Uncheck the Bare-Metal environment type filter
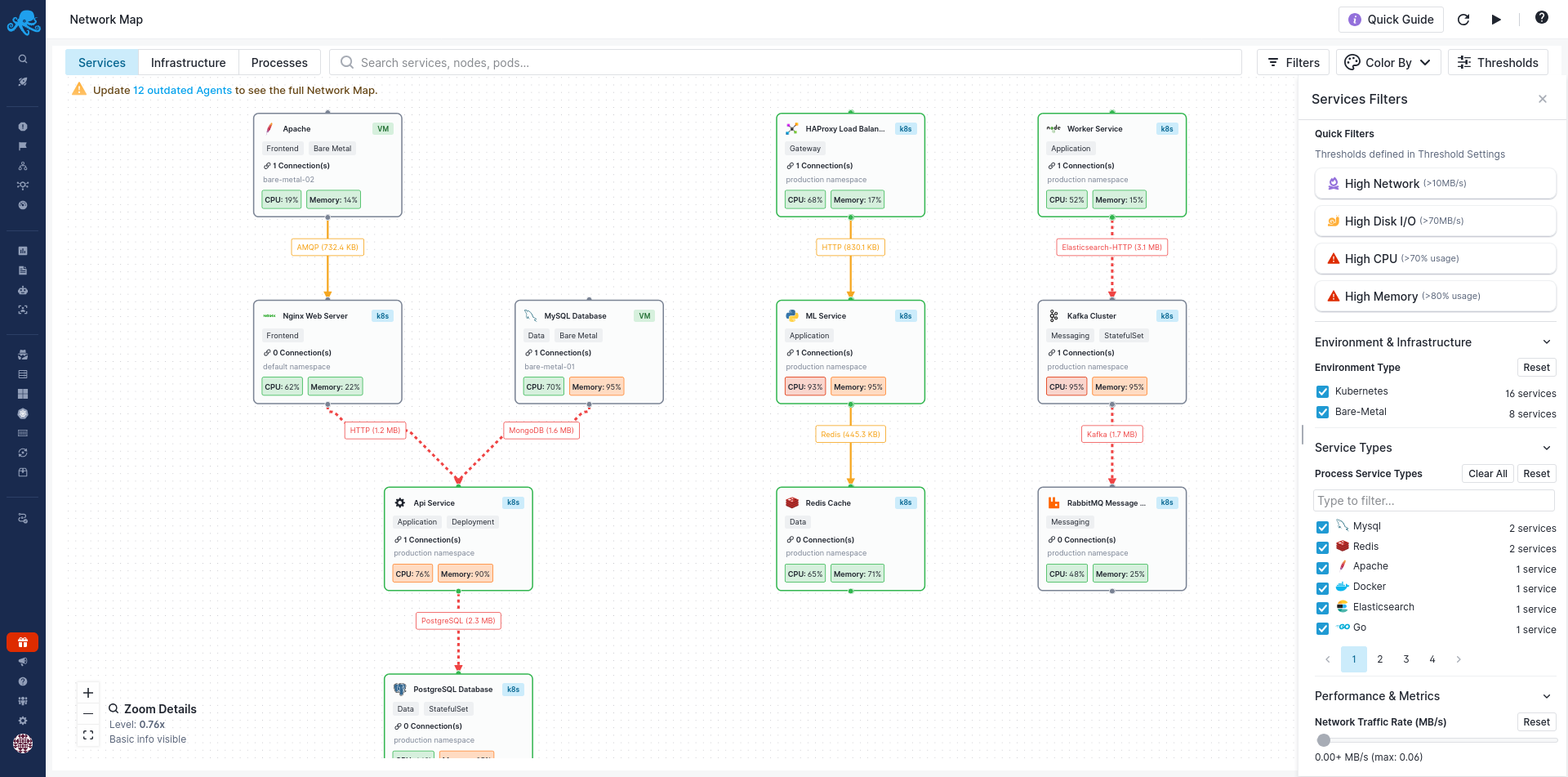 (x=1323, y=412)
